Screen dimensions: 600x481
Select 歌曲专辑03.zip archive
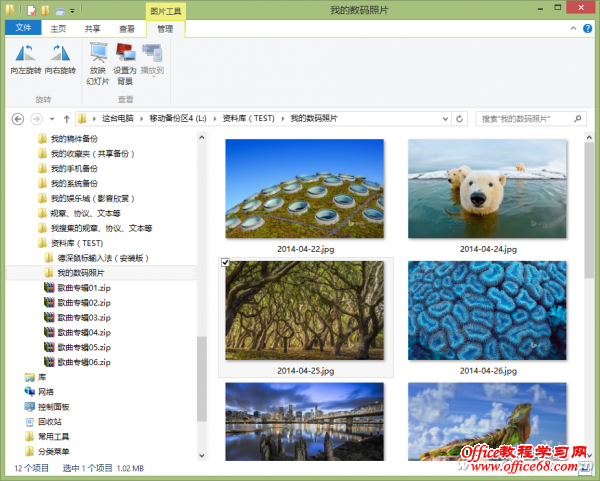coord(78,318)
